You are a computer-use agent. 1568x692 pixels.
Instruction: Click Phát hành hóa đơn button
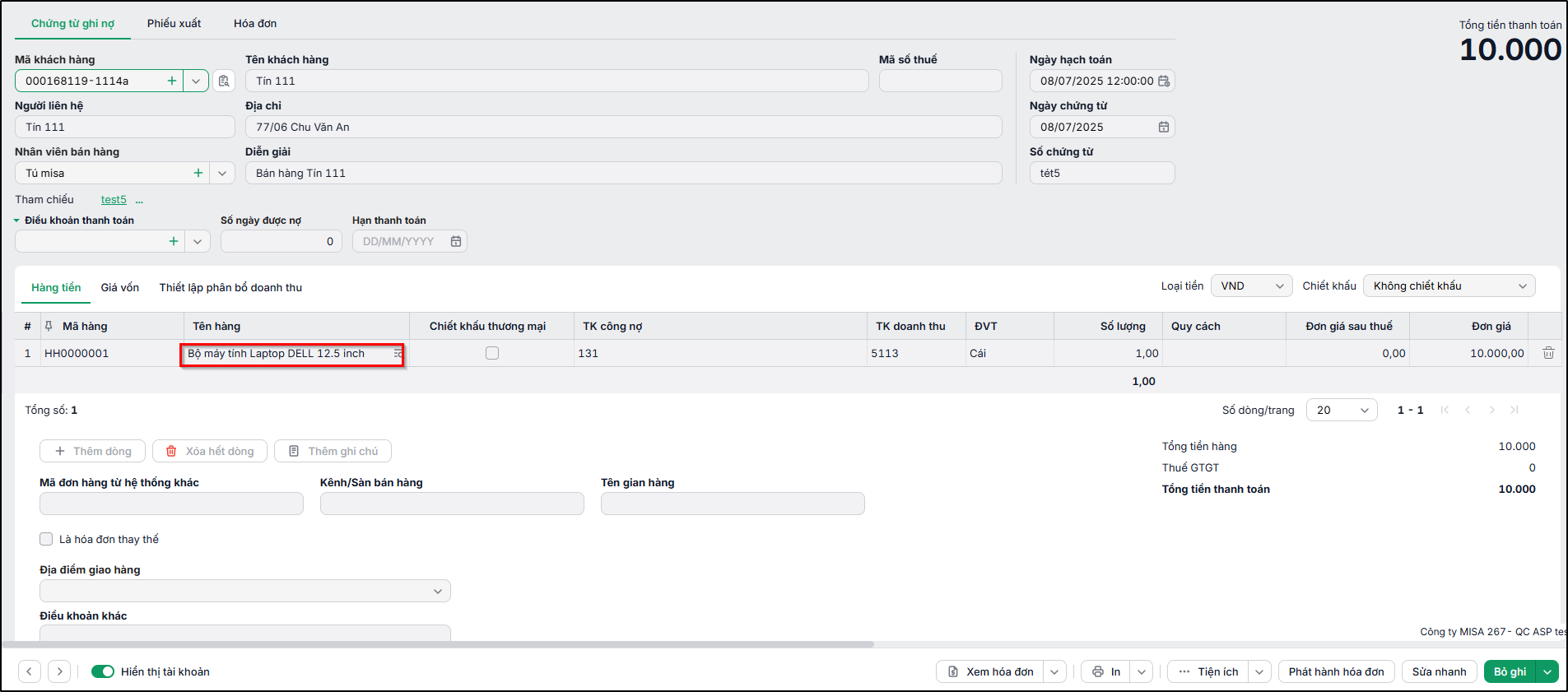(1337, 671)
